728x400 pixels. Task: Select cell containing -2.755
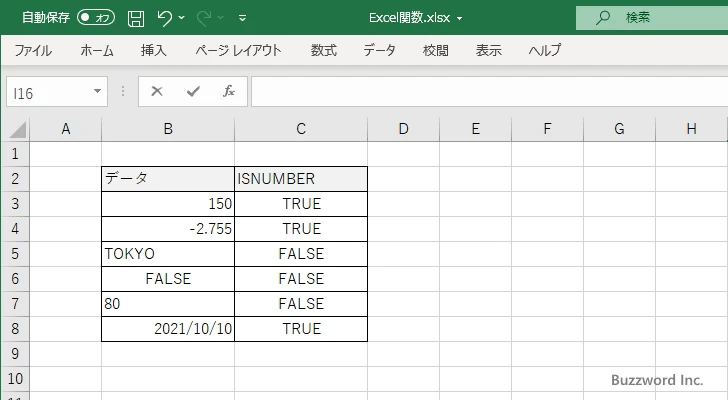[x=168, y=229]
